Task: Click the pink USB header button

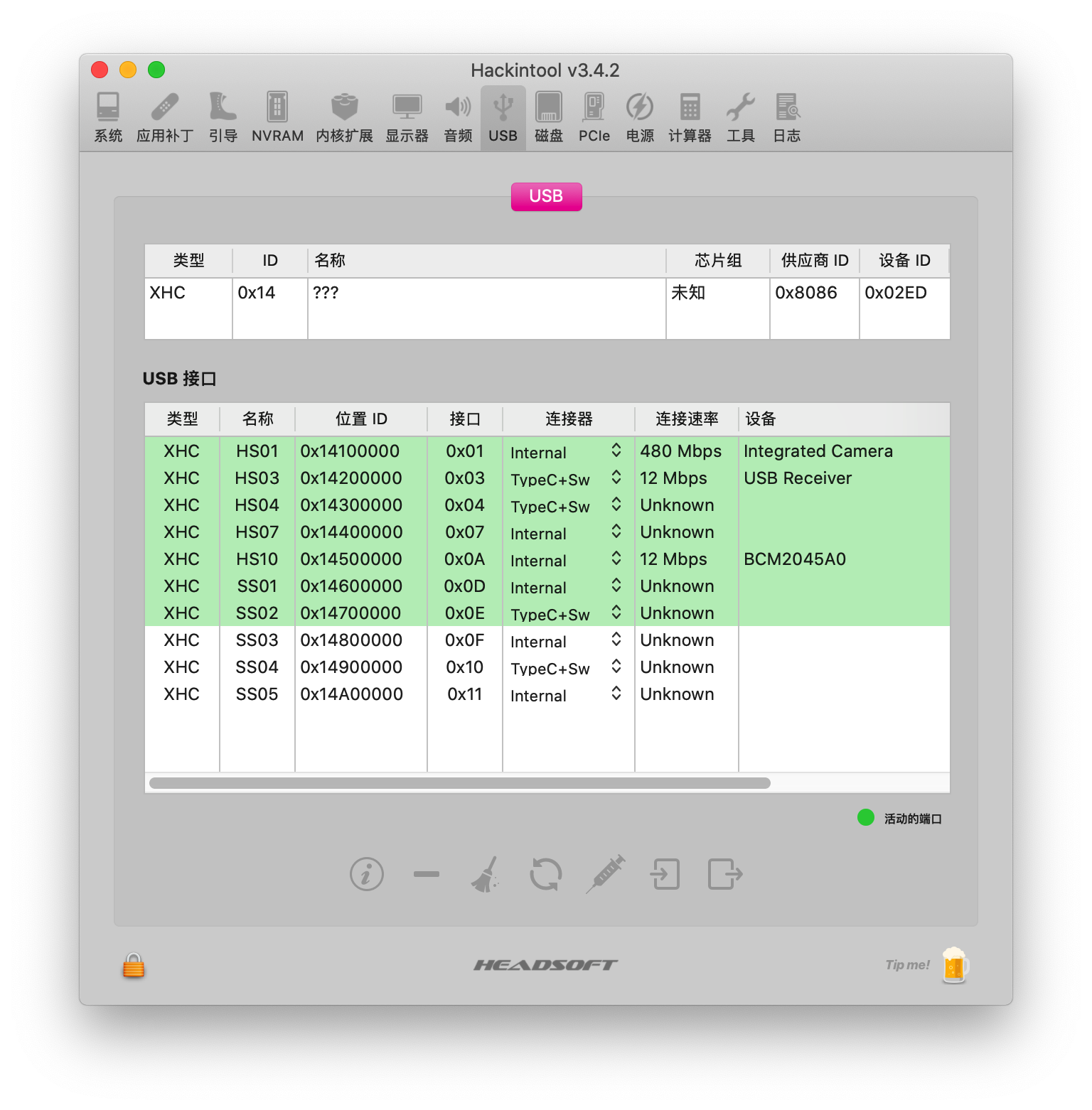Action: [546, 197]
